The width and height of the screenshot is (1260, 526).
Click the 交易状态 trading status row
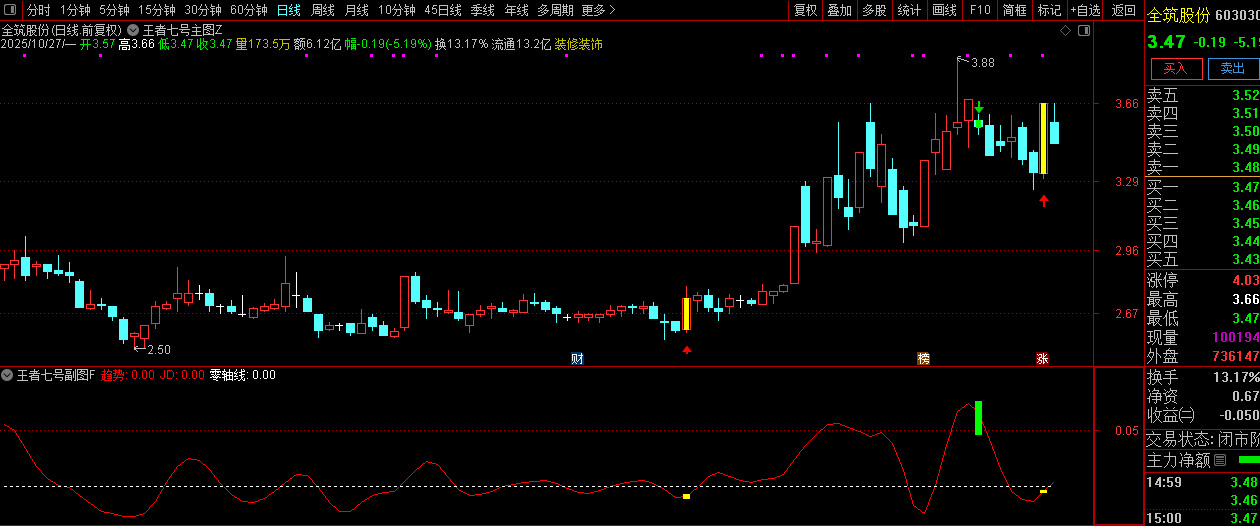(x=1202, y=439)
